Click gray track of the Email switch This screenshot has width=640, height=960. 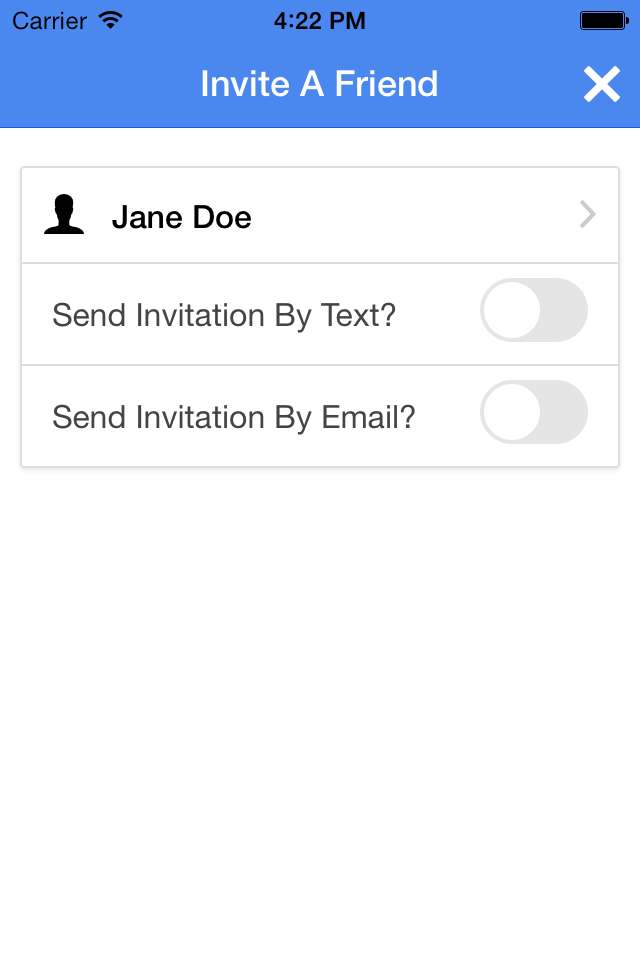[565, 412]
